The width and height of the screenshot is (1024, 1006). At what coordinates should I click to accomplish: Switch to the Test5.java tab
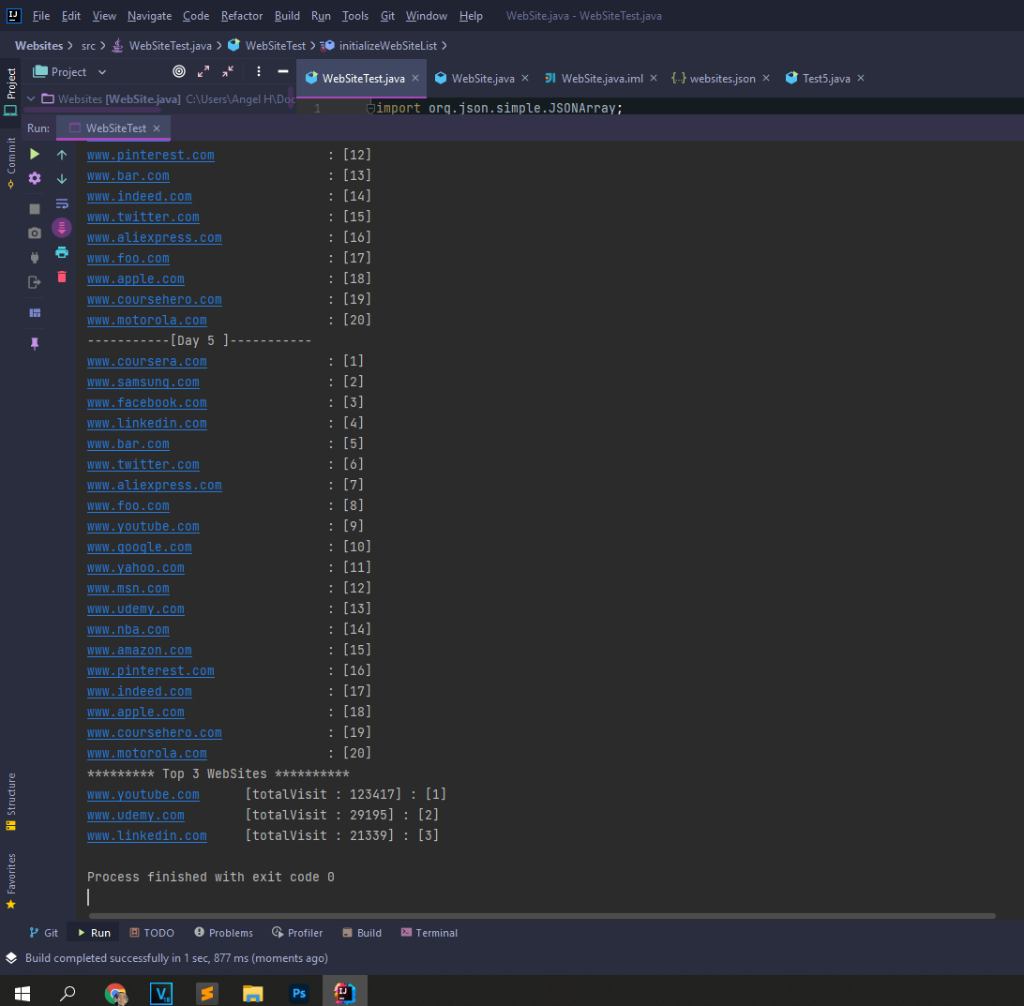pos(826,78)
